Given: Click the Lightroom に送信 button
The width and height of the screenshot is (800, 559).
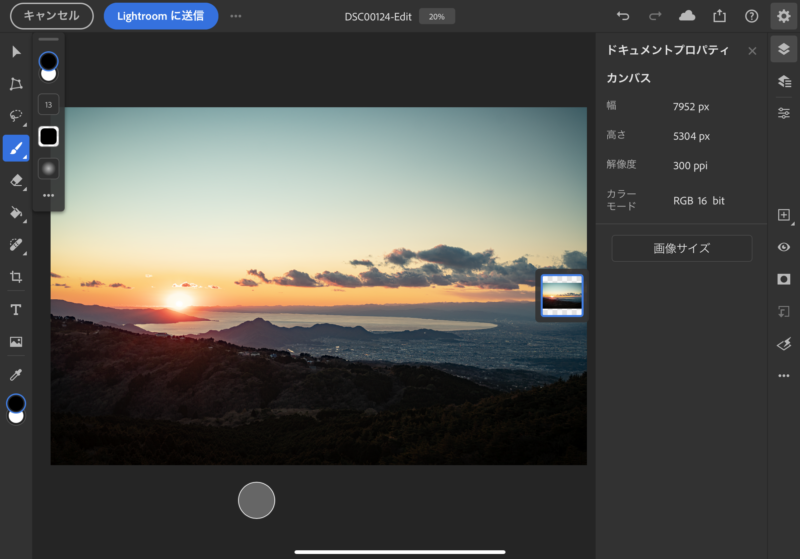Looking at the screenshot, I should (x=161, y=16).
